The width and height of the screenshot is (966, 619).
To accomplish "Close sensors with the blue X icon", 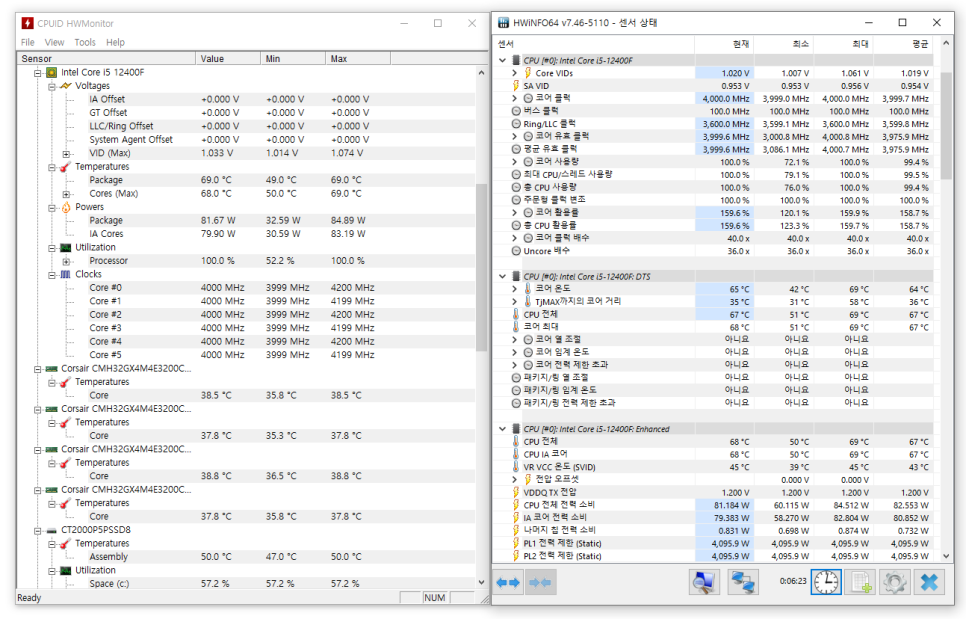I will (x=929, y=582).
